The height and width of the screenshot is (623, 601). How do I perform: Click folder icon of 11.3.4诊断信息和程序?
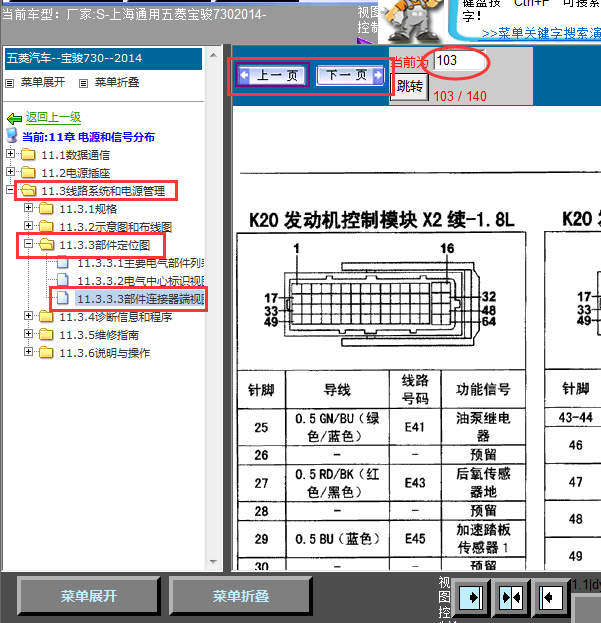click(x=46, y=316)
